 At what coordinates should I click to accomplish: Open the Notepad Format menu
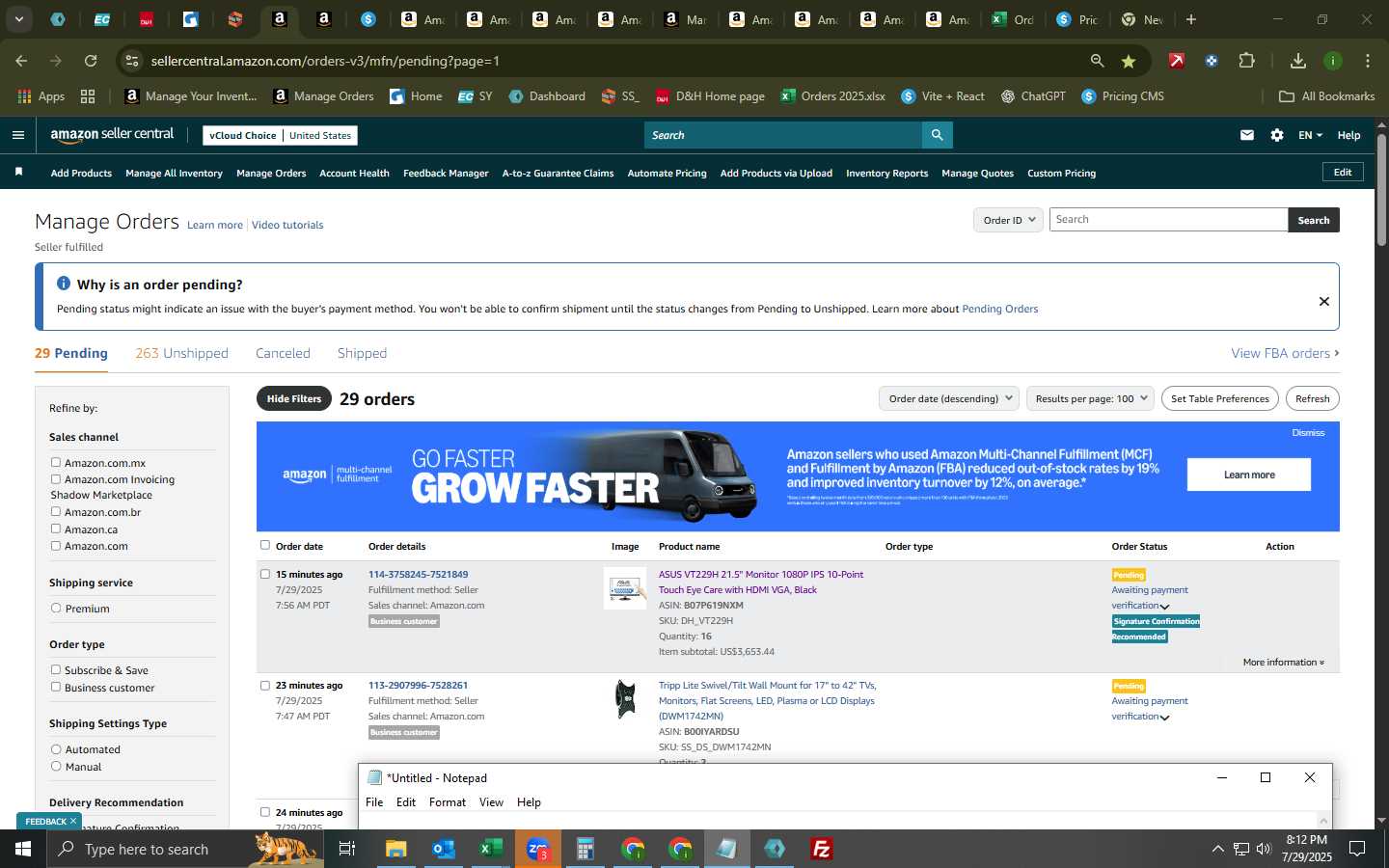[x=448, y=802]
